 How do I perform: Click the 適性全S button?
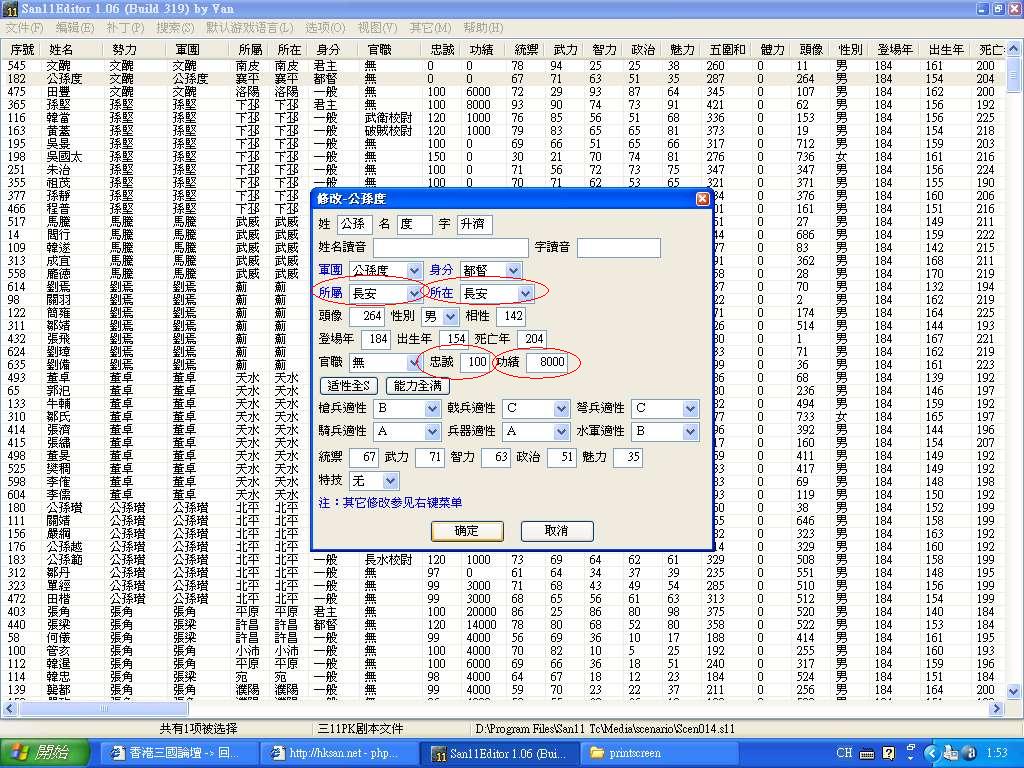[348, 386]
